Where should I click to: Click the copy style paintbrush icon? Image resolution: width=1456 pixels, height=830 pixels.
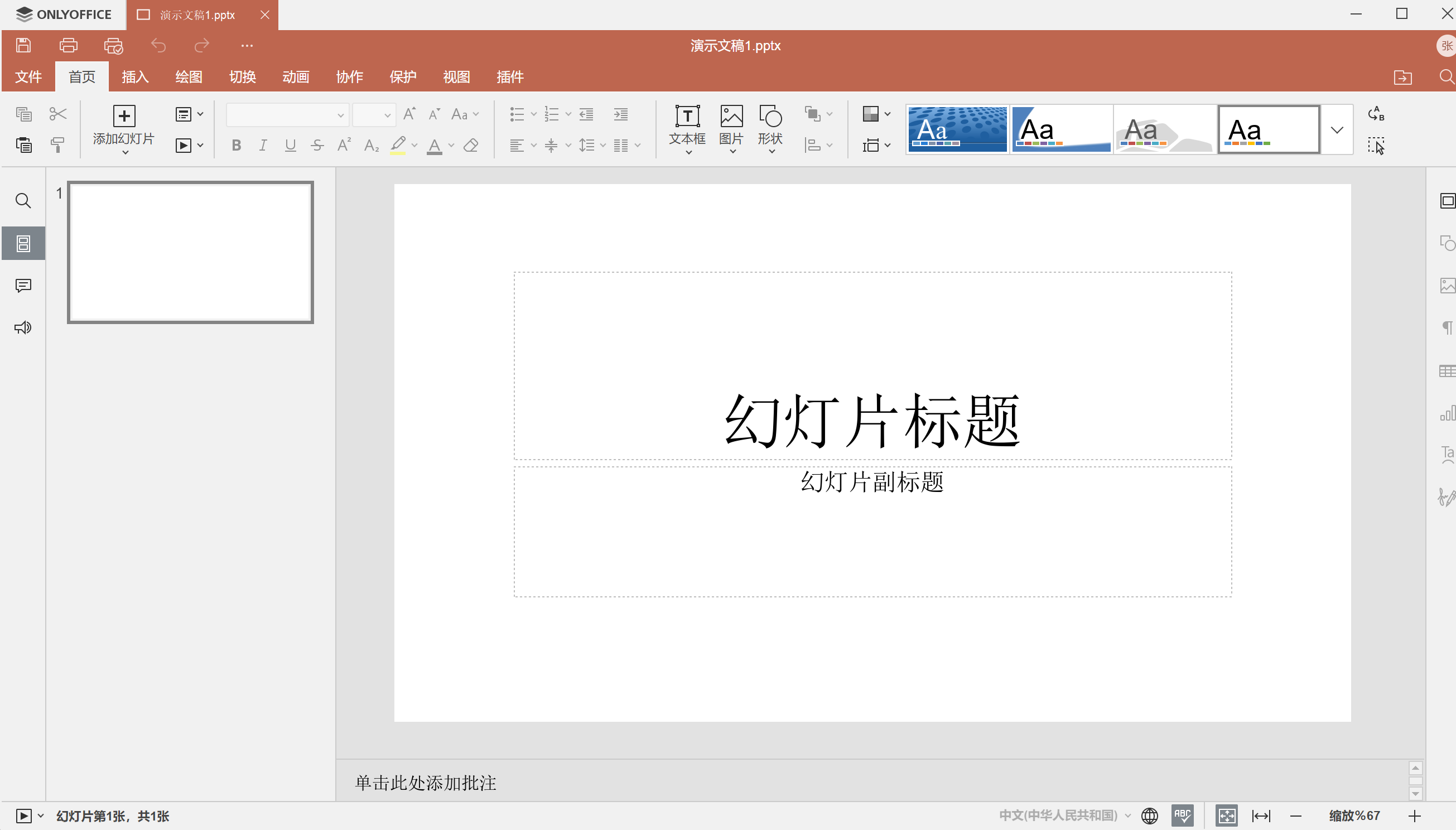pyautogui.click(x=57, y=145)
